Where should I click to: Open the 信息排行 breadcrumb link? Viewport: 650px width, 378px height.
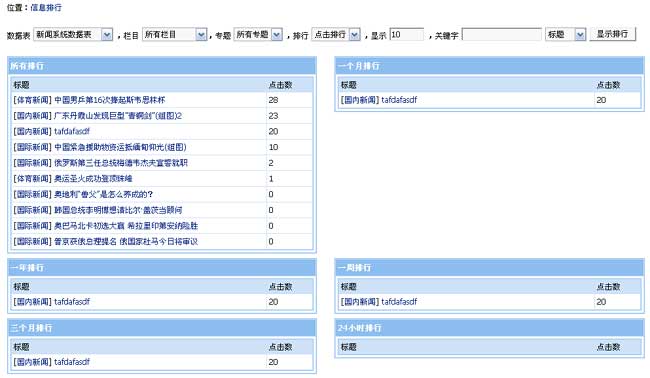(x=46, y=7)
